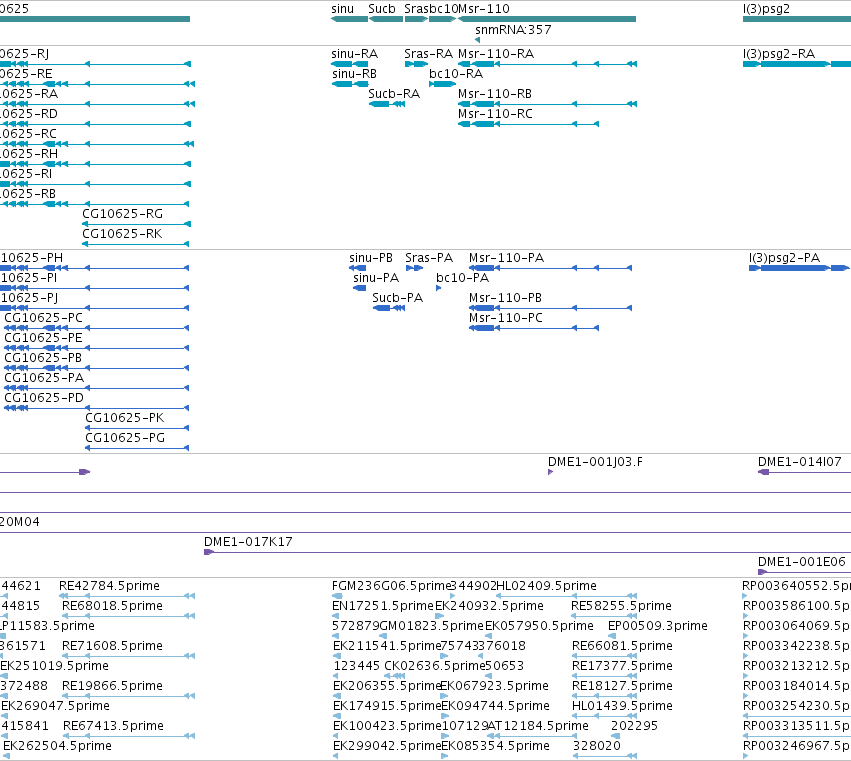Open the EK067923.5prime EST label
Viewport: 851px width, 761px height.
pos(494,686)
